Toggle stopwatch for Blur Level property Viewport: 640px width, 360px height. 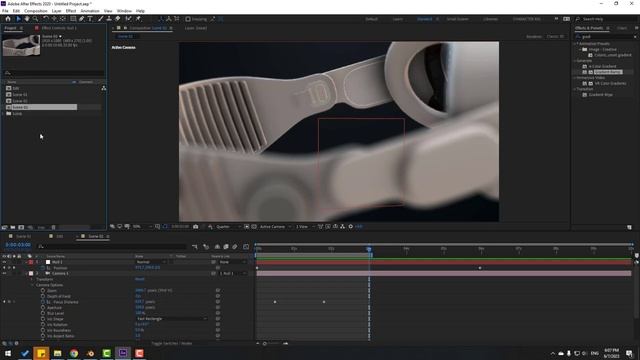[43, 313]
